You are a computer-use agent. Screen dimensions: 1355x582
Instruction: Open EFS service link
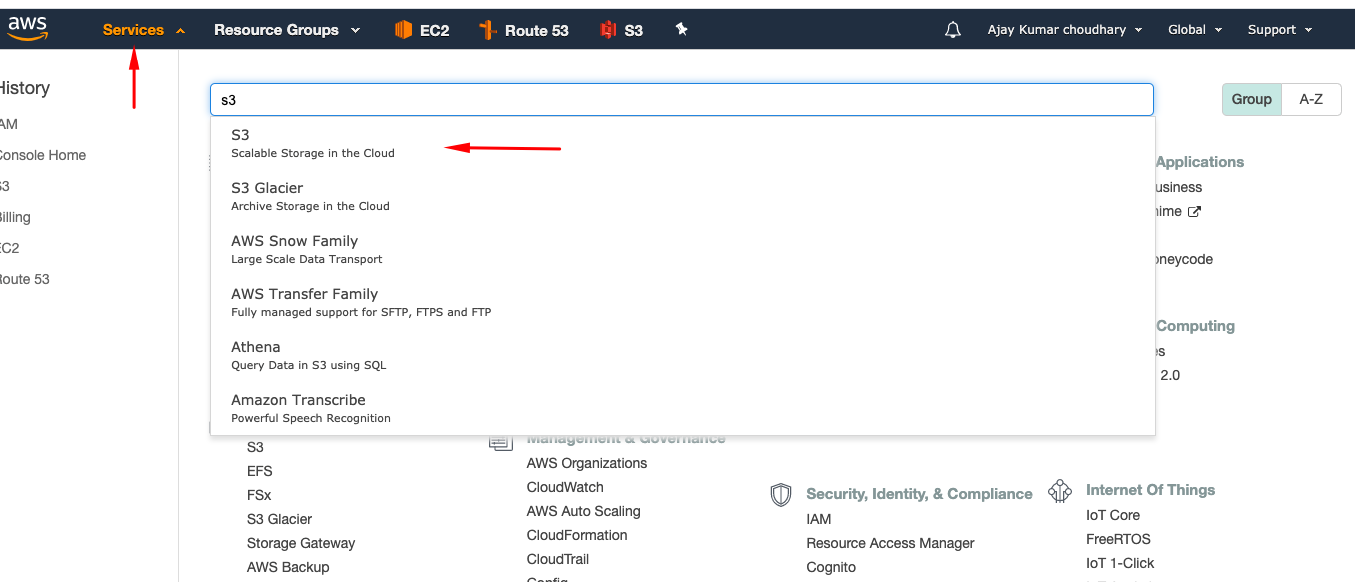(x=259, y=471)
